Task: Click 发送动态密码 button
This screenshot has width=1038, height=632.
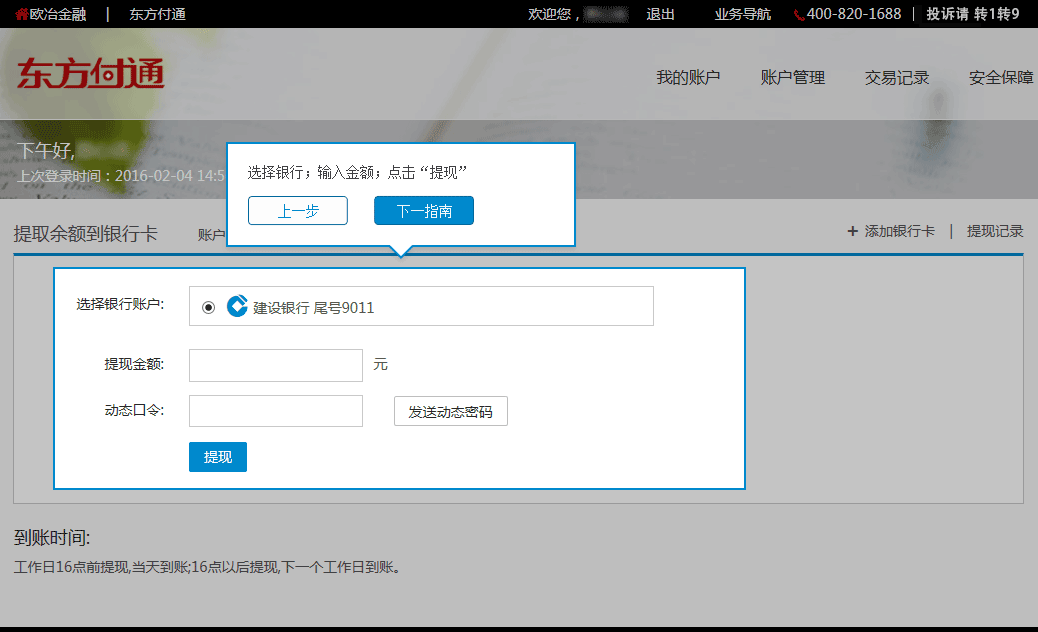Action: [451, 411]
